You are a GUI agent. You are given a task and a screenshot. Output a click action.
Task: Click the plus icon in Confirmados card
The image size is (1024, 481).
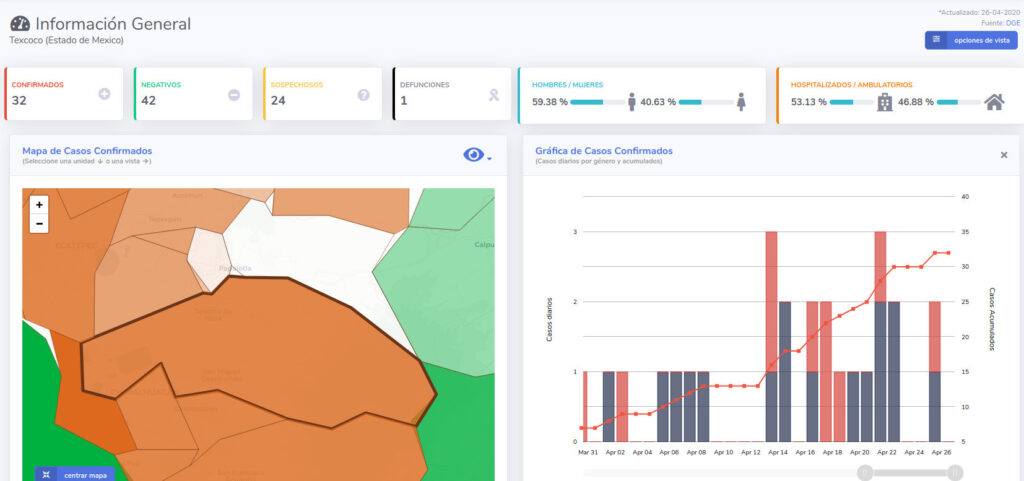point(105,95)
